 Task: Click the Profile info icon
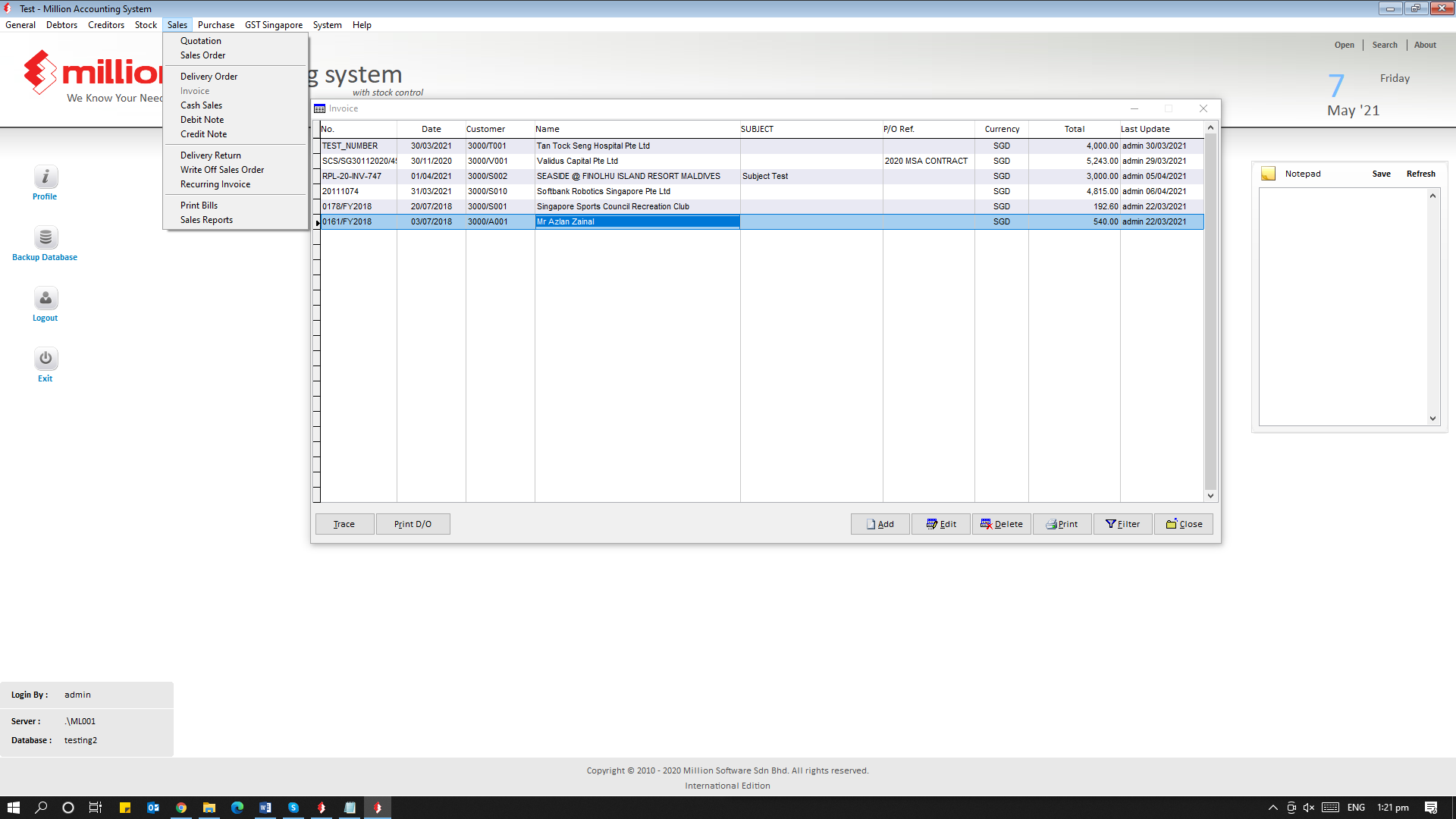45,177
